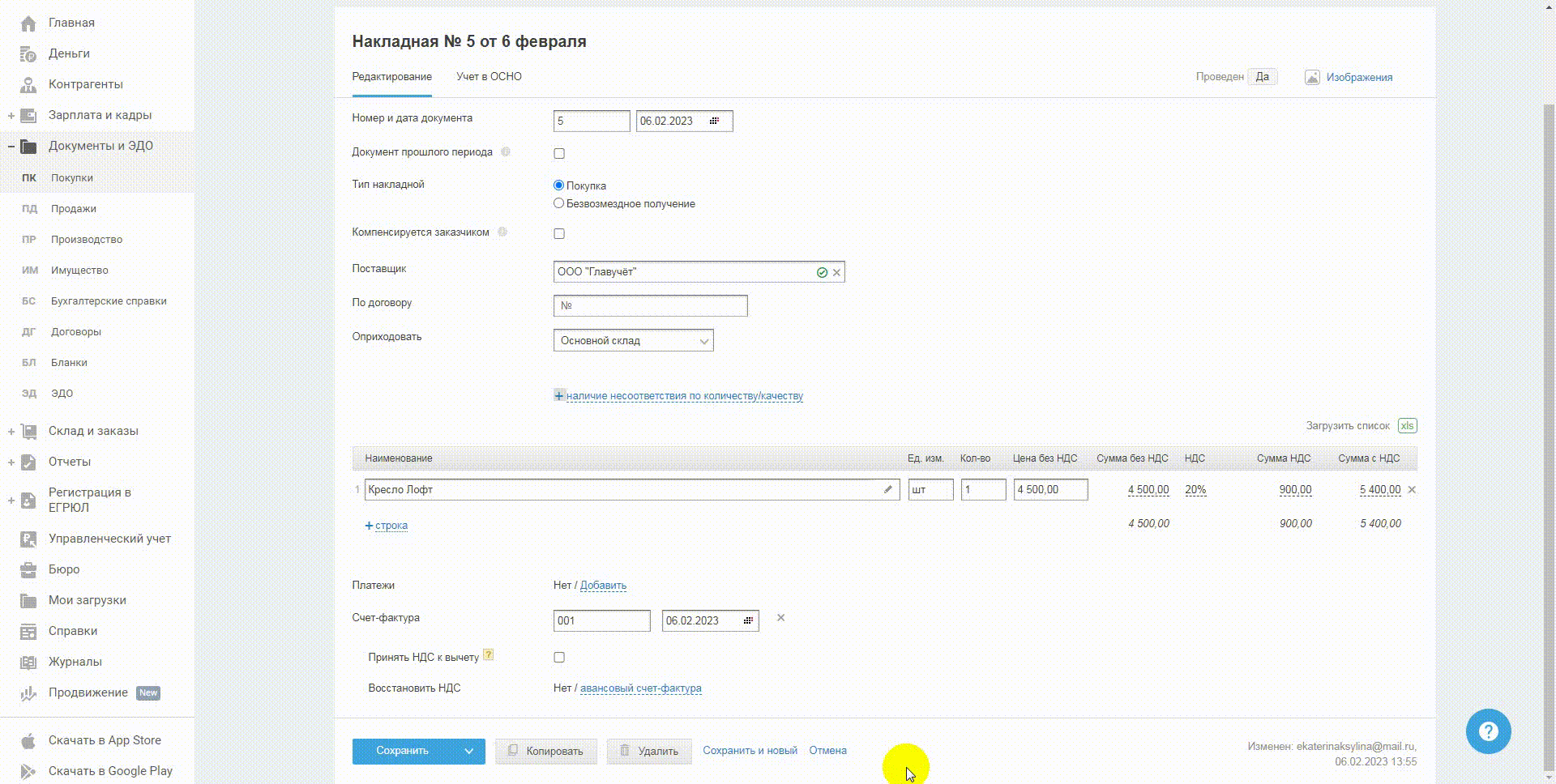Open Бухгалтерские справки in the sidebar

[x=109, y=301]
